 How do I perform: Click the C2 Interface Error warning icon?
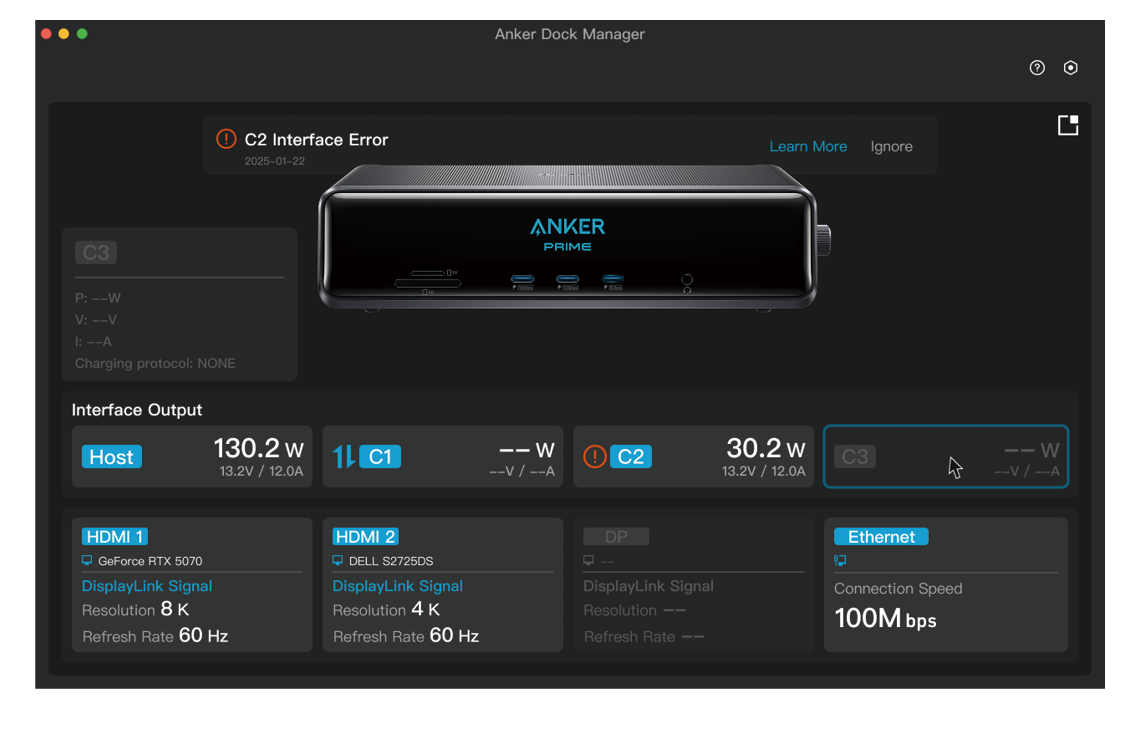click(226, 139)
